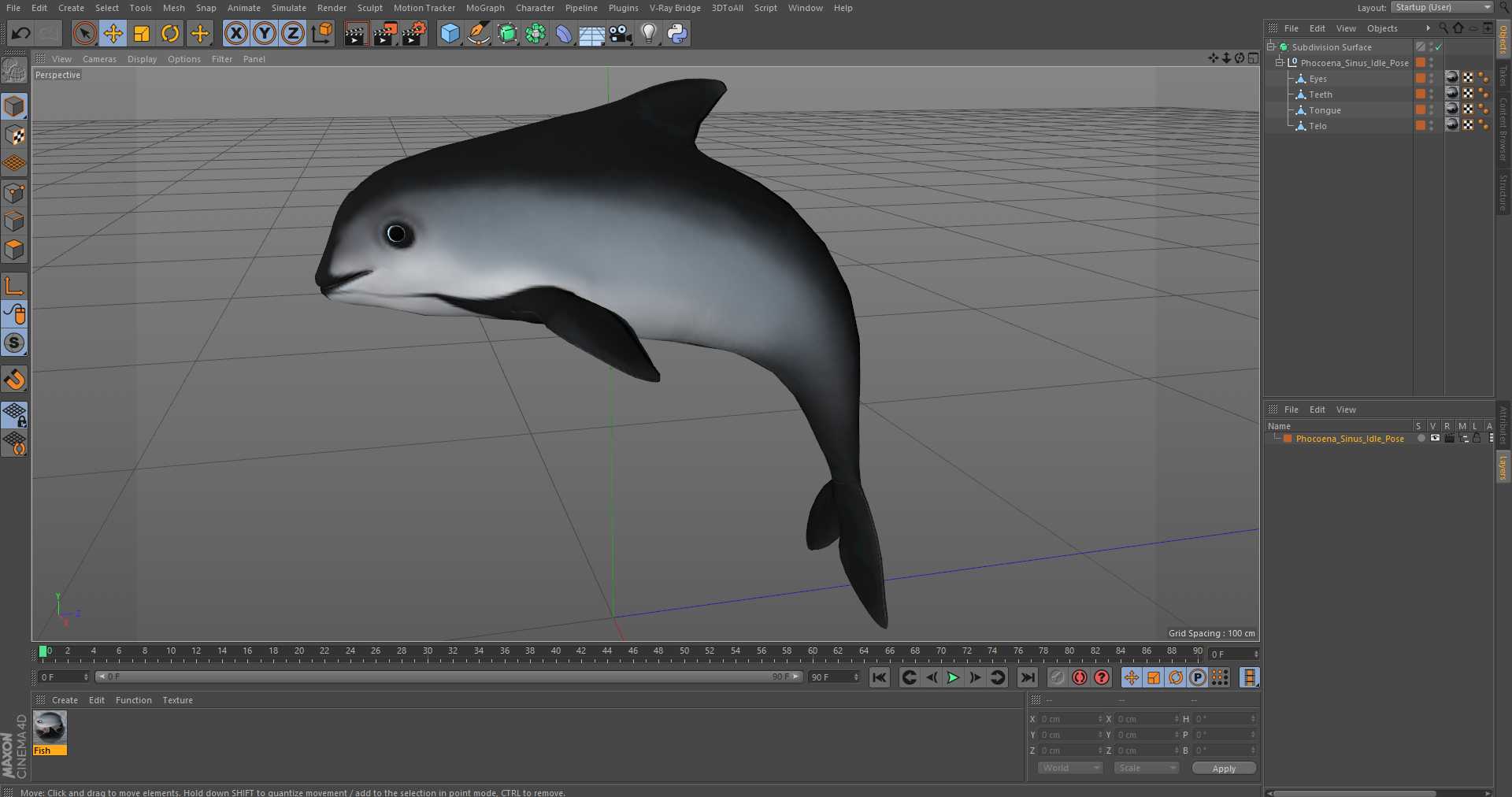This screenshot has height=797, width=1512.
Task: Select the Live Selection tool
Action: click(x=84, y=33)
